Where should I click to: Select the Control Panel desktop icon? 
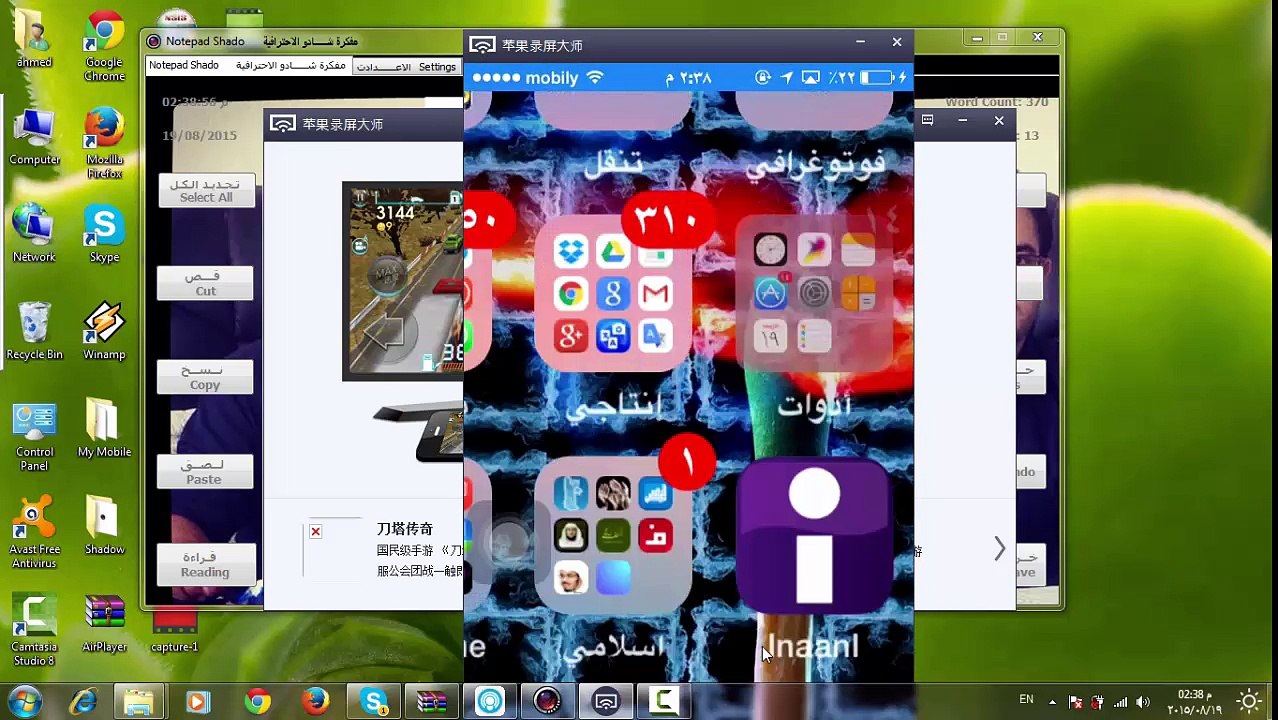34,437
